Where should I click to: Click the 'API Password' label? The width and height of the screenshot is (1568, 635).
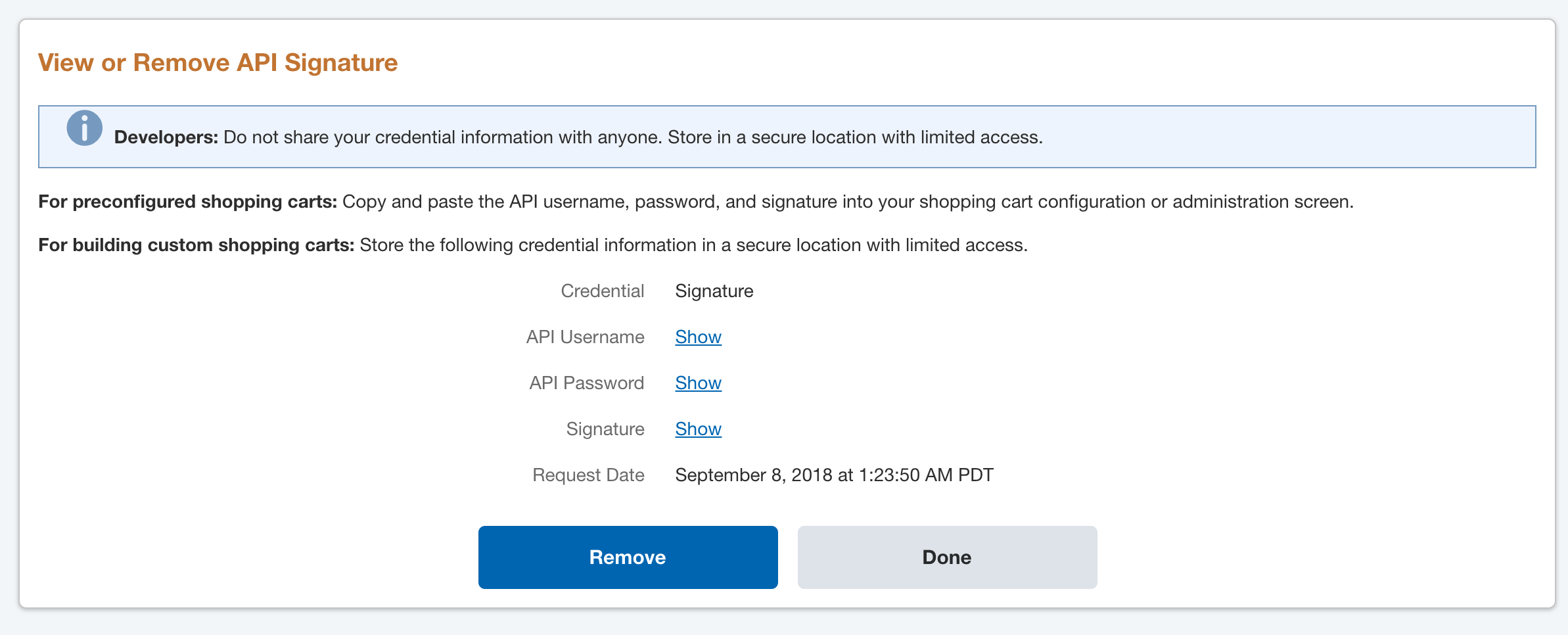click(586, 383)
